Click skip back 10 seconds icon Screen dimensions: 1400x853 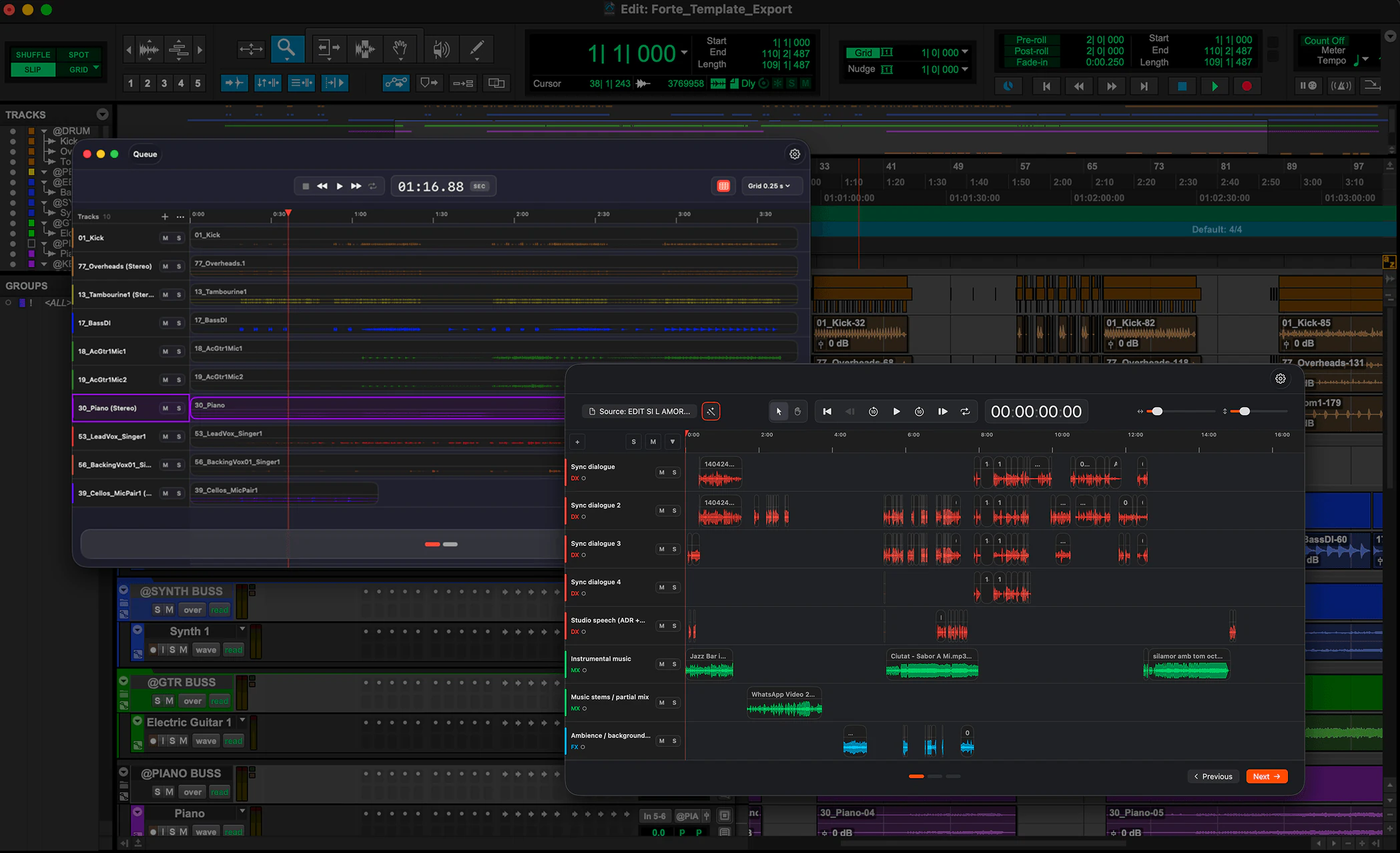click(x=873, y=411)
